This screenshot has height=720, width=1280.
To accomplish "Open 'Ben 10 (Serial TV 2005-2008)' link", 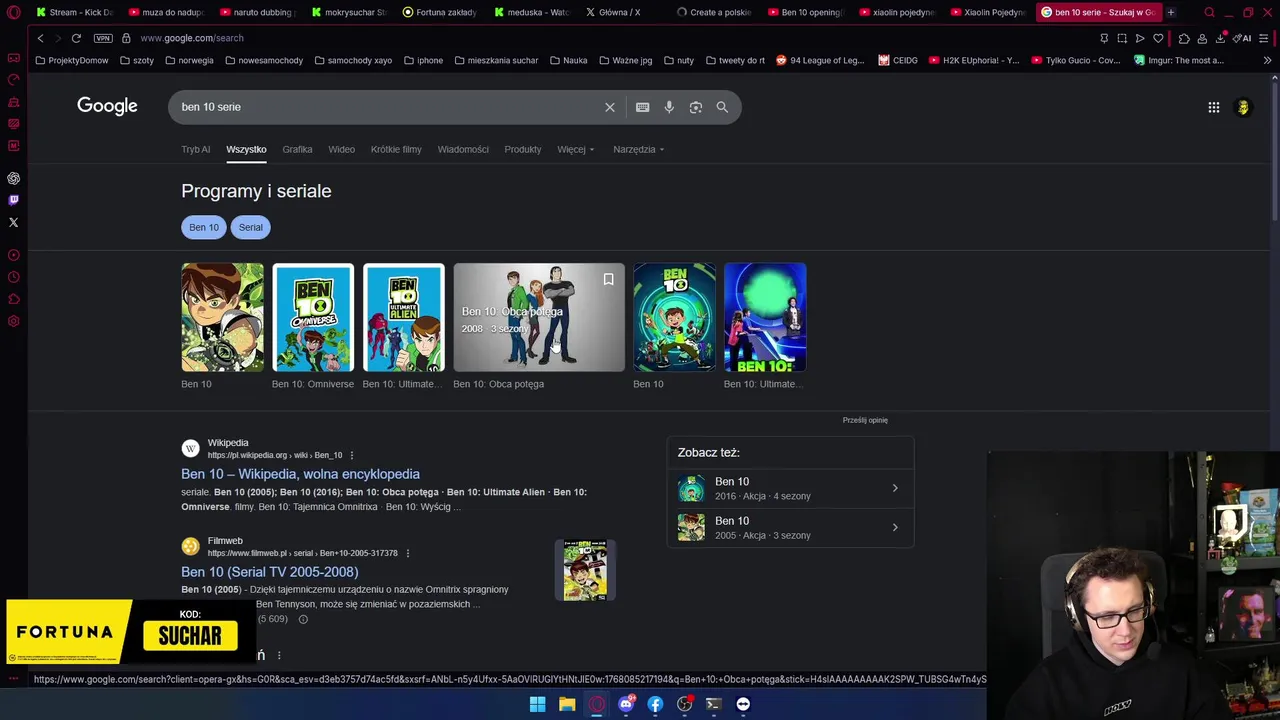I will (x=269, y=572).
